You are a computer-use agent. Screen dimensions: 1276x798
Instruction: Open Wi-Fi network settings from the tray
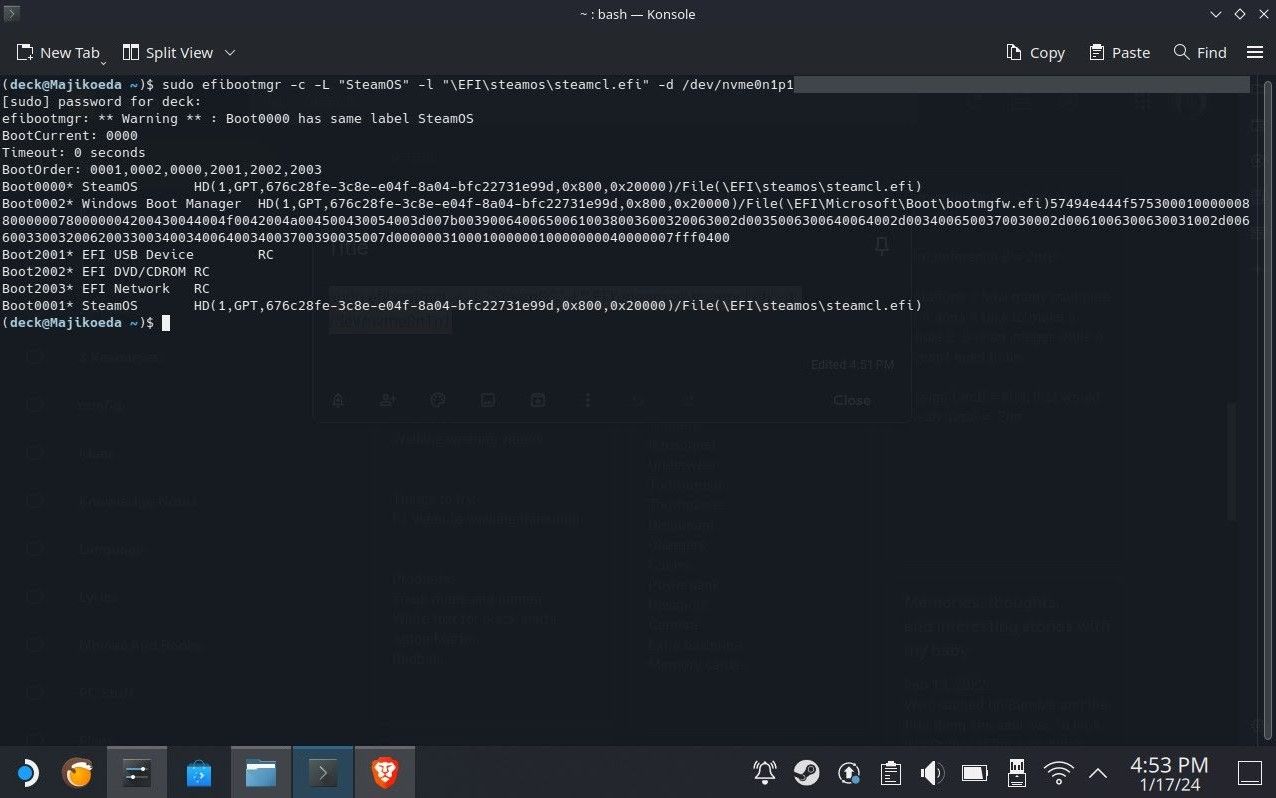[x=1057, y=772]
